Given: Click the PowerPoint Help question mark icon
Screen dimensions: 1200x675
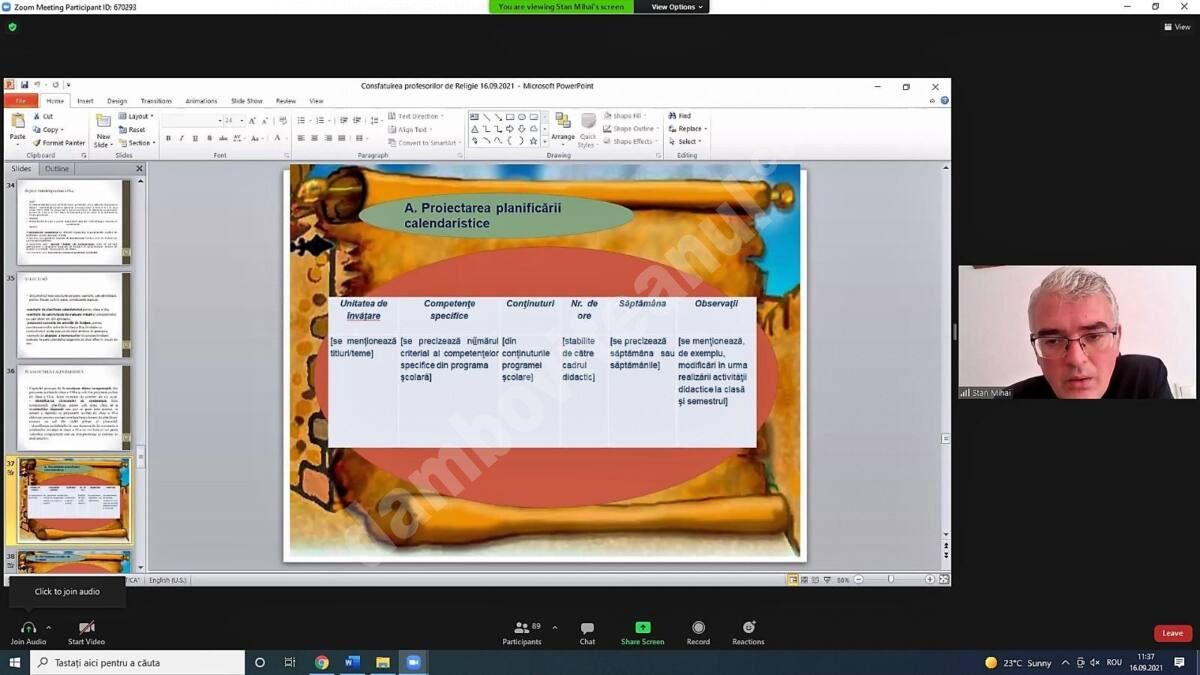Looking at the screenshot, I should point(944,101).
